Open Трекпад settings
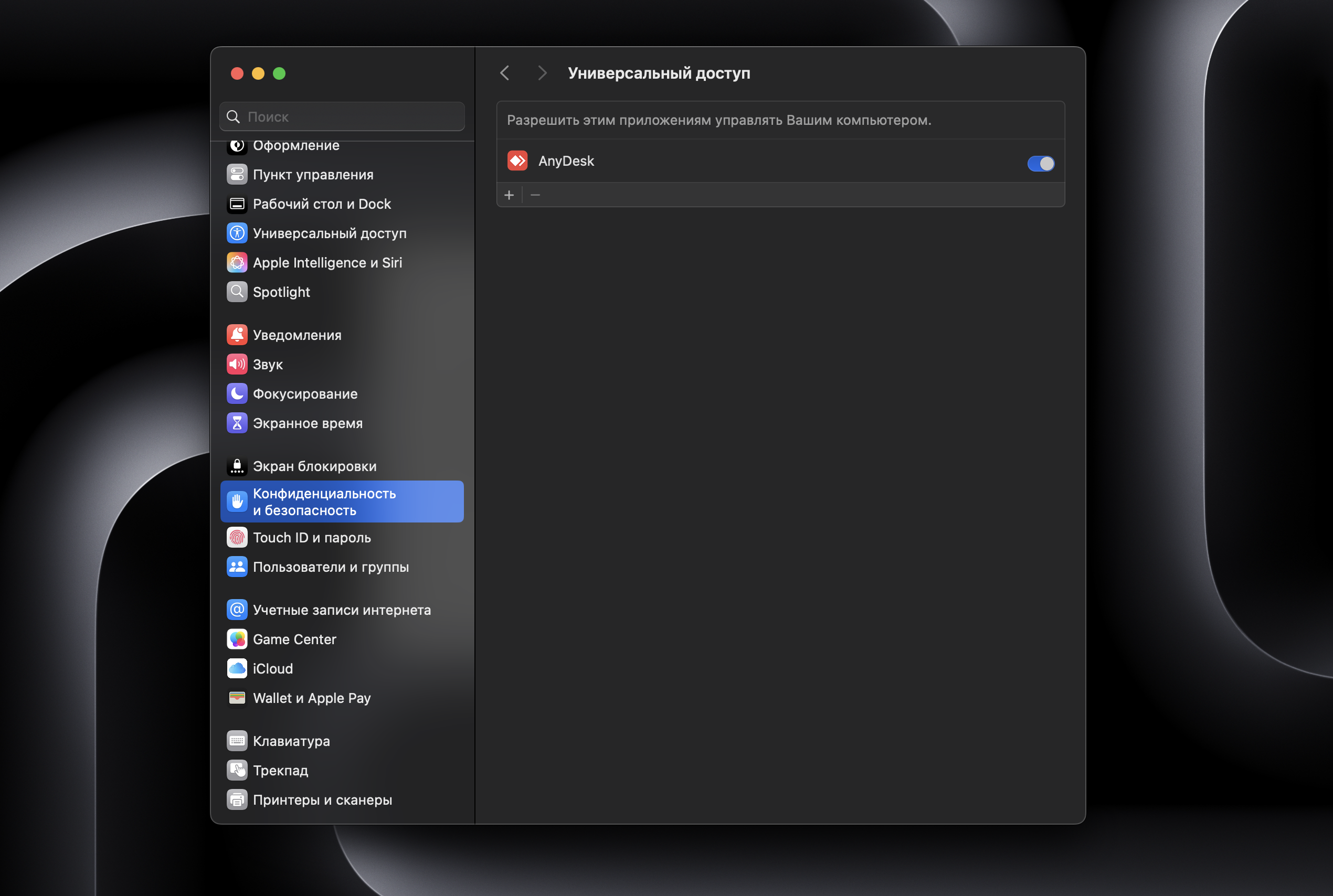The height and width of the screenshot is (896, 1333). click(x=342, y=770)
